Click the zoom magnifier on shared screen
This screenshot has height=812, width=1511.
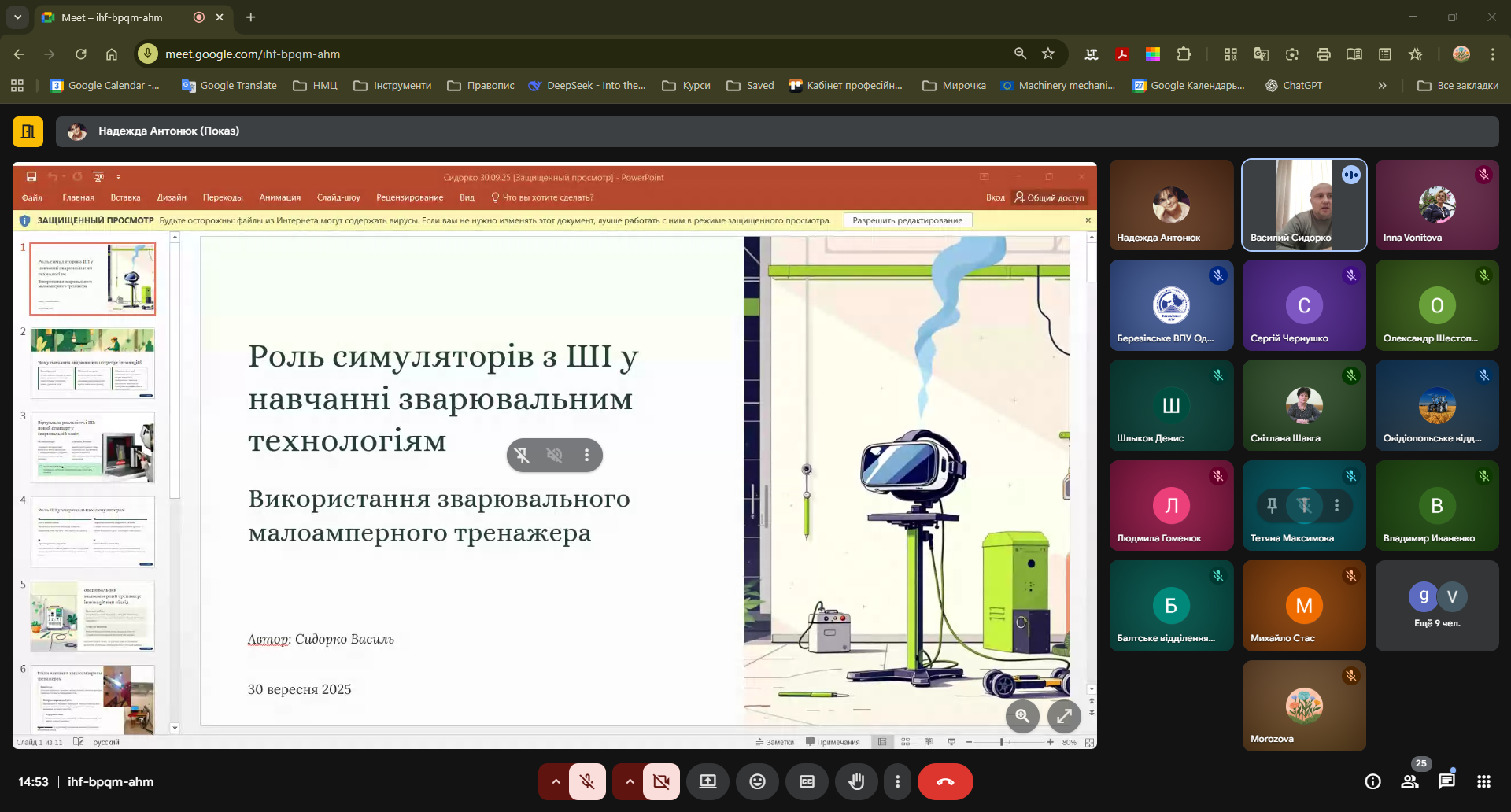[1022, 716]
